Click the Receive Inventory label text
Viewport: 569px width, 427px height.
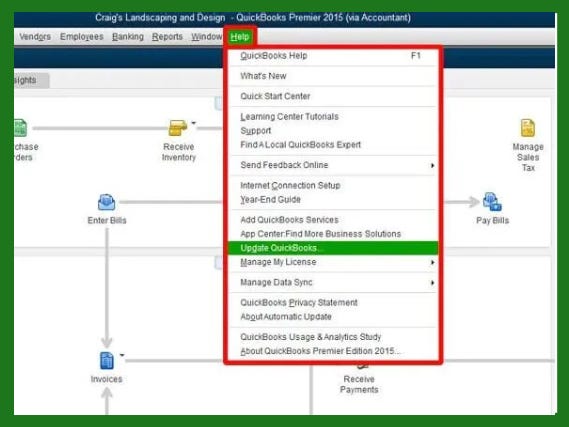tap(179, 152)
